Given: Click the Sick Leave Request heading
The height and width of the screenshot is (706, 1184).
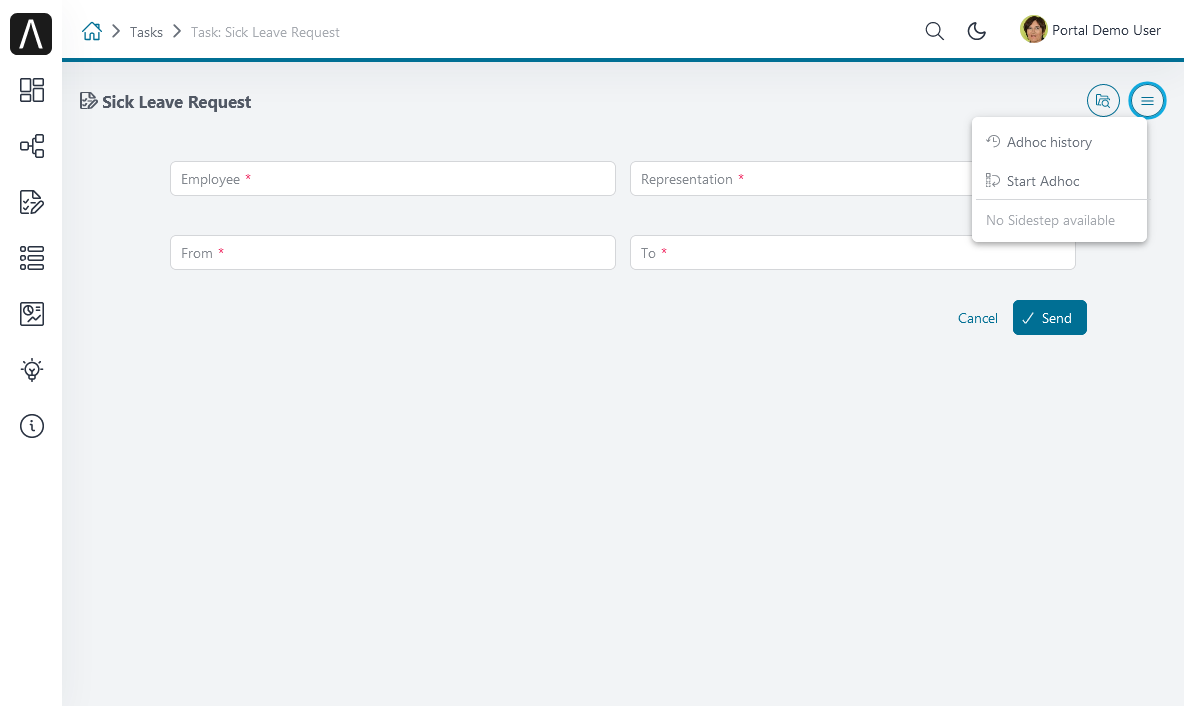Looking at the screenshot, I should pos(176,102).
